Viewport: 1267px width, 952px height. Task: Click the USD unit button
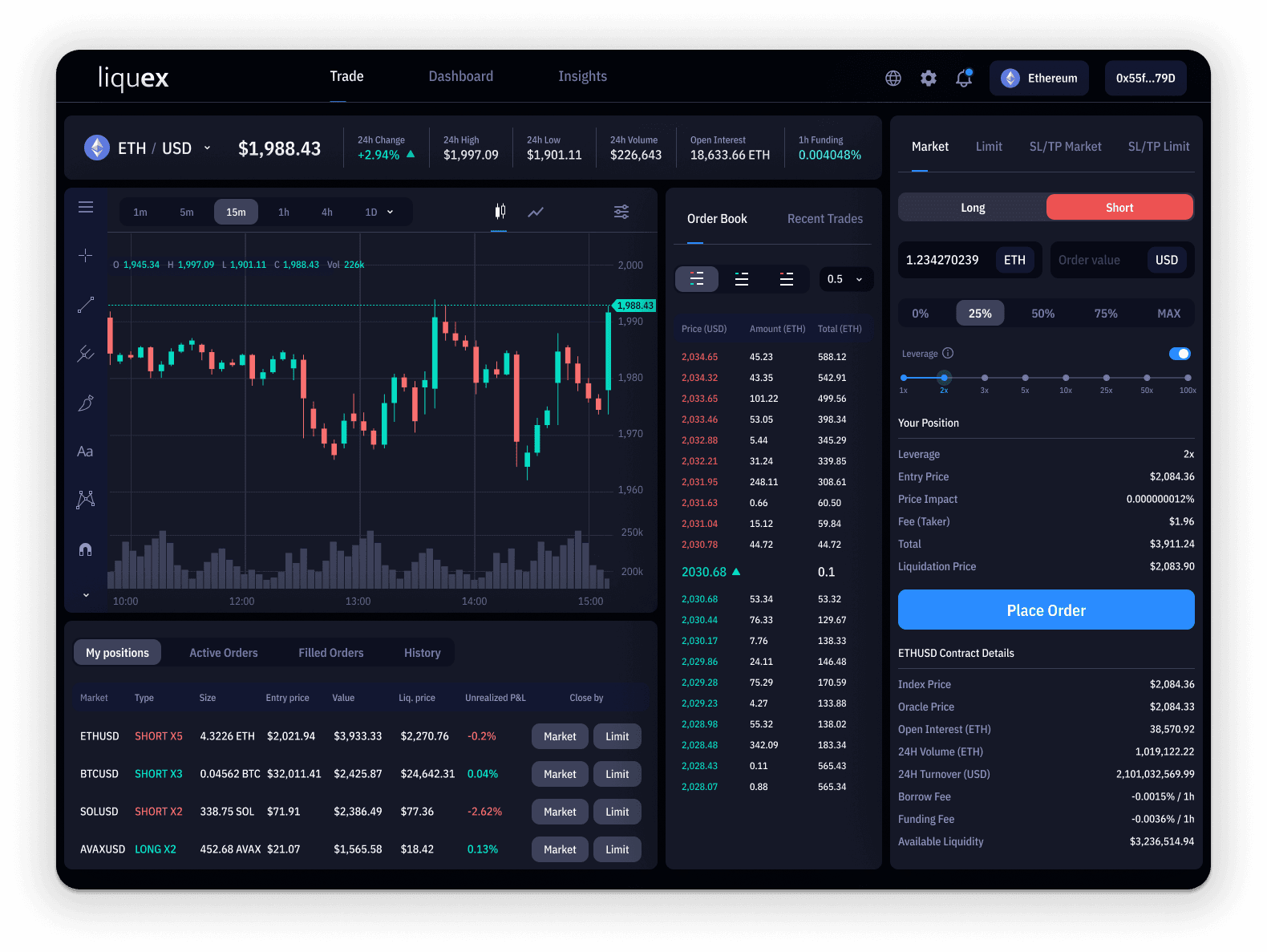pyautogui.click(x=1167, y=260)
